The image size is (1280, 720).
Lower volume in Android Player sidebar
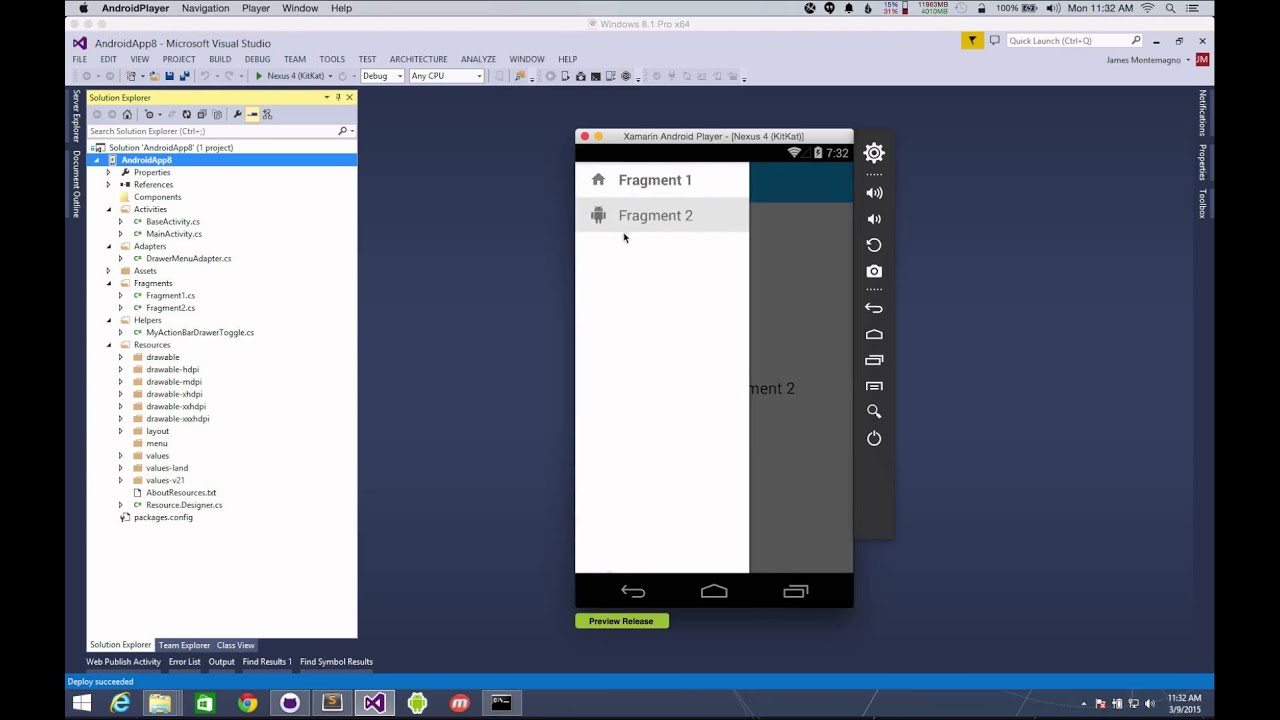[874, 219]
